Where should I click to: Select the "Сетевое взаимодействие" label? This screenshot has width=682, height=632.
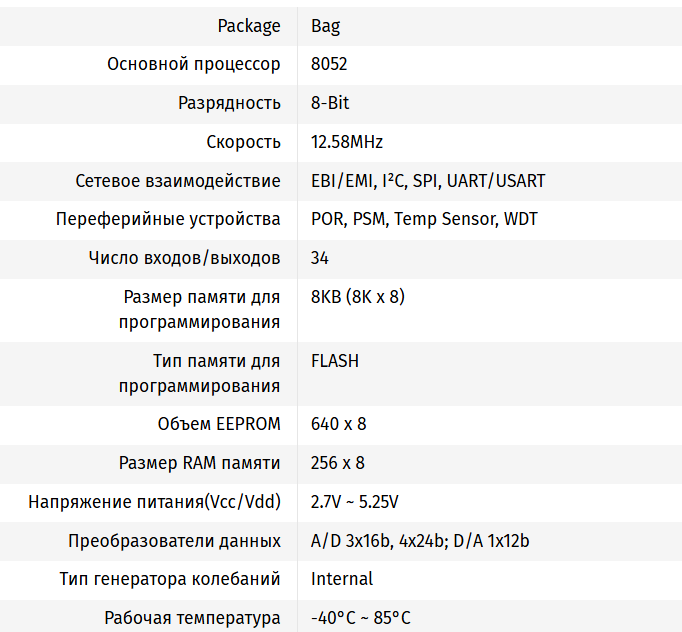point(178,181)
